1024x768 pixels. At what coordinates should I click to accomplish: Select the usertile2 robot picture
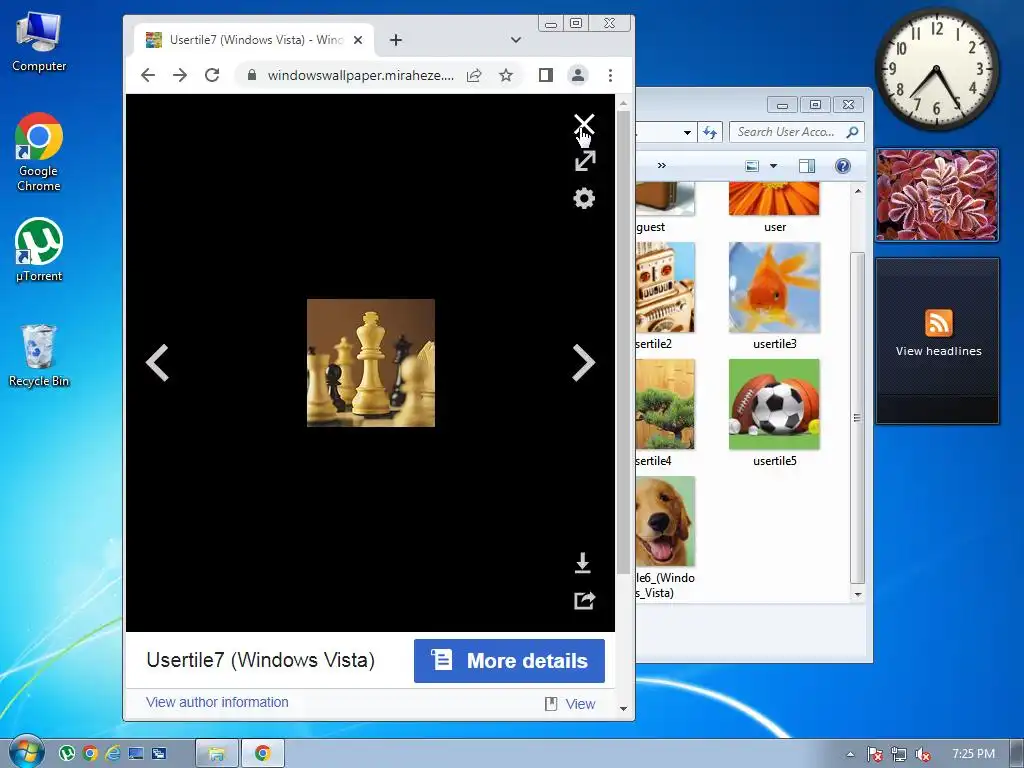(665, 287)
